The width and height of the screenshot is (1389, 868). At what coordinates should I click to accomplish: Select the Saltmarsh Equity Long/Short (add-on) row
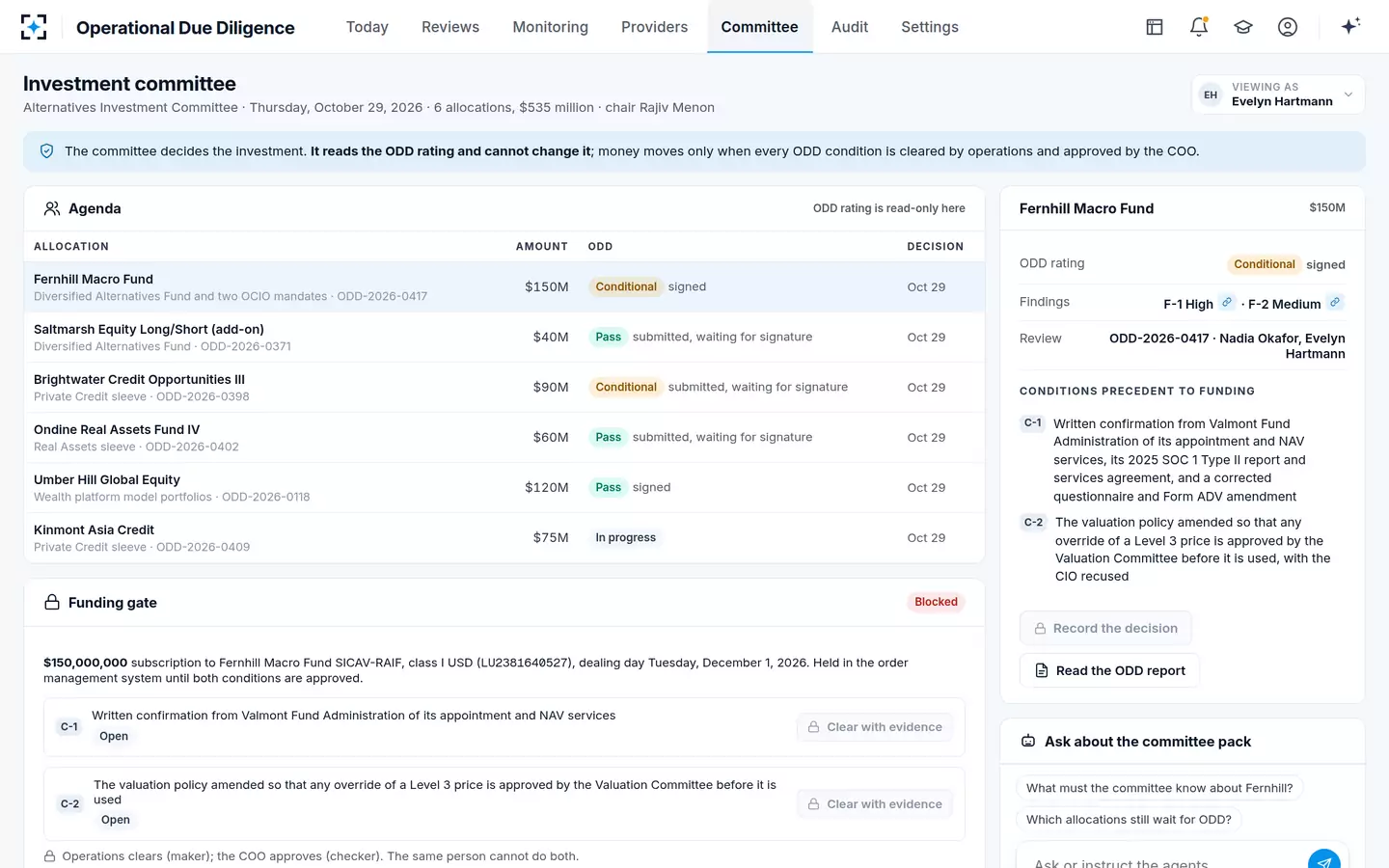click(x=504, y=338)
